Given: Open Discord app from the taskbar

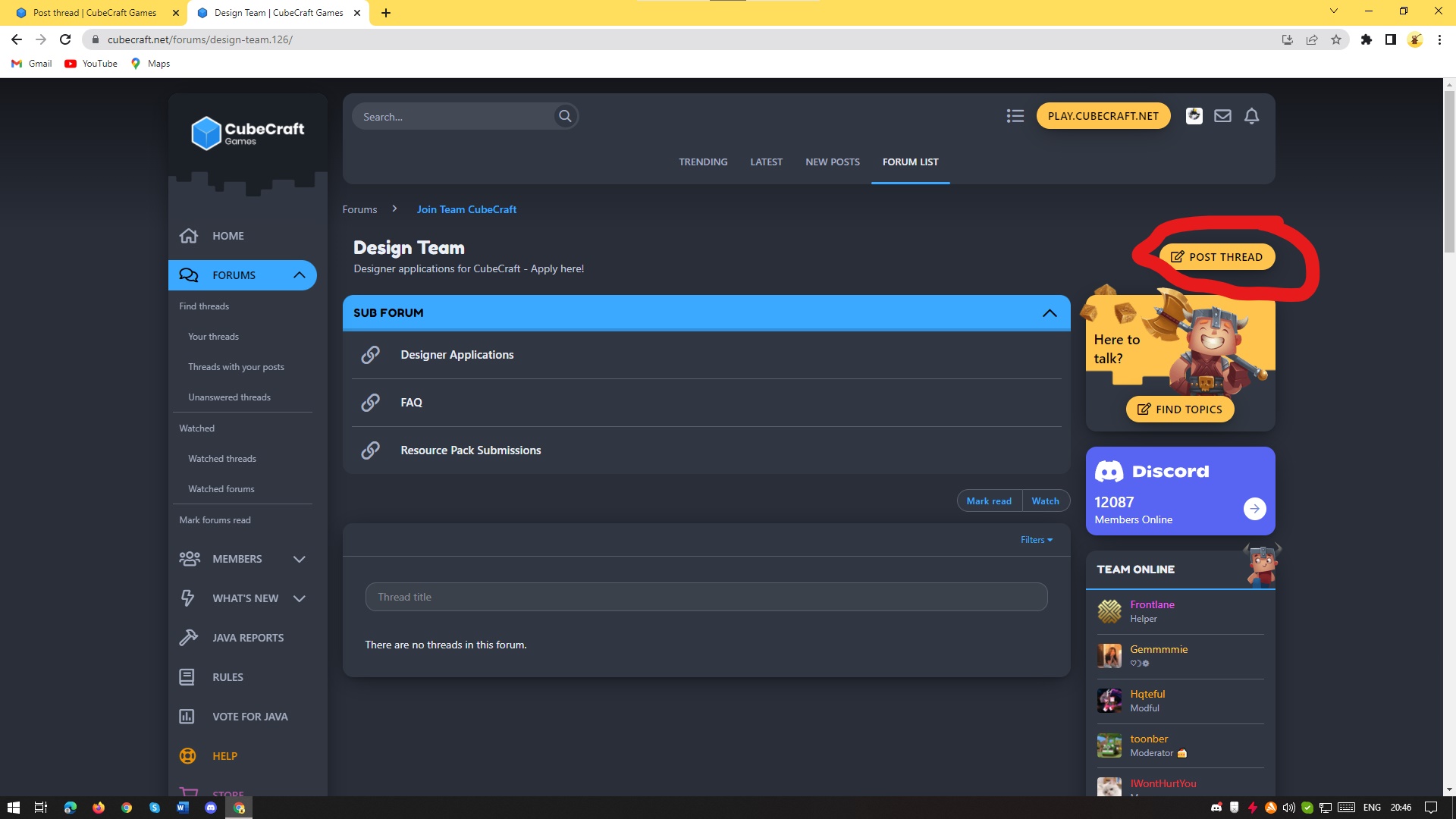Looking at the screenshot, I should [x=211, y=808].
